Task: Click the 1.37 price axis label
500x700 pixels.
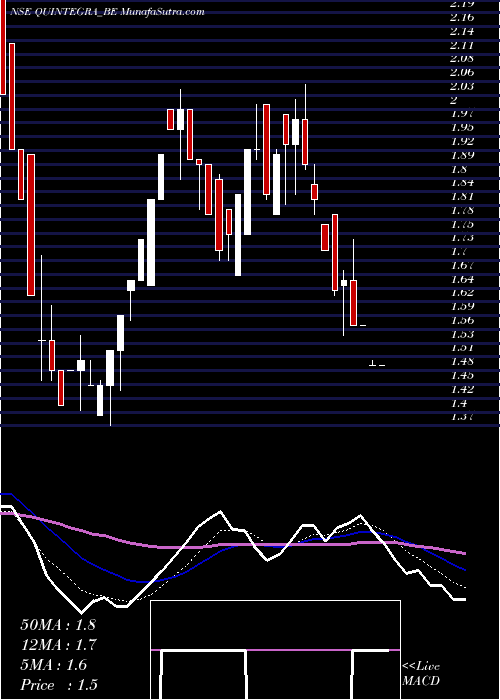Action: [x=462, y=417]
